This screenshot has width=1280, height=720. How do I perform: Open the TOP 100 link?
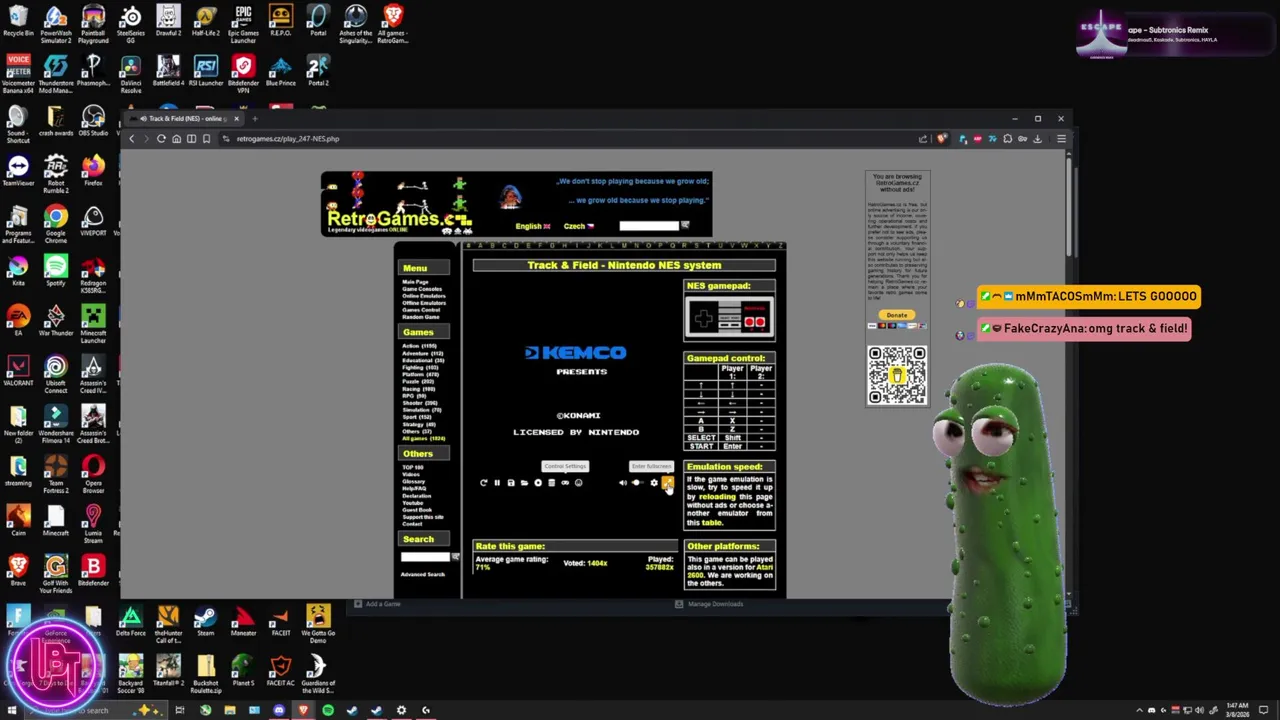(412, 467)
